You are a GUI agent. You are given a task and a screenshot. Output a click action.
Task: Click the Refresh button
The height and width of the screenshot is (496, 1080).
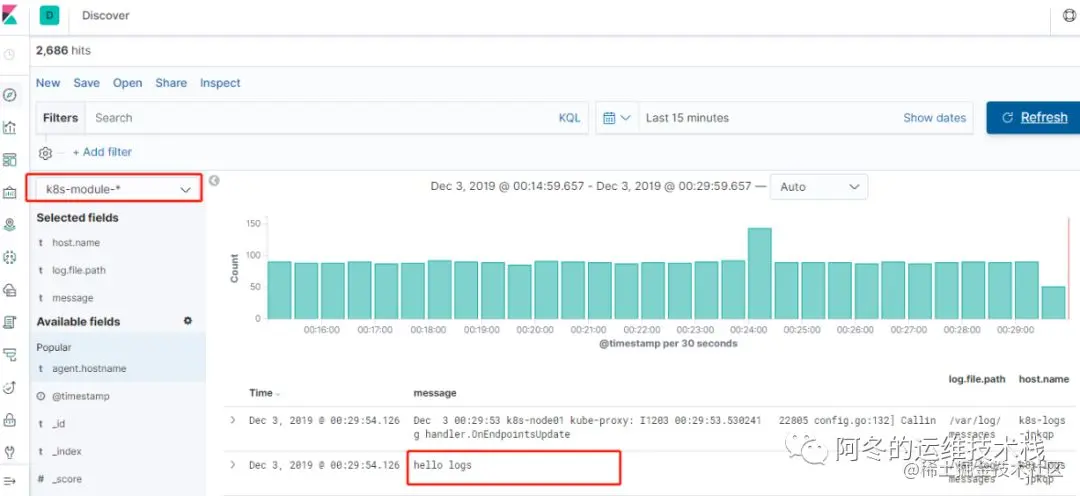[1033, 118]
